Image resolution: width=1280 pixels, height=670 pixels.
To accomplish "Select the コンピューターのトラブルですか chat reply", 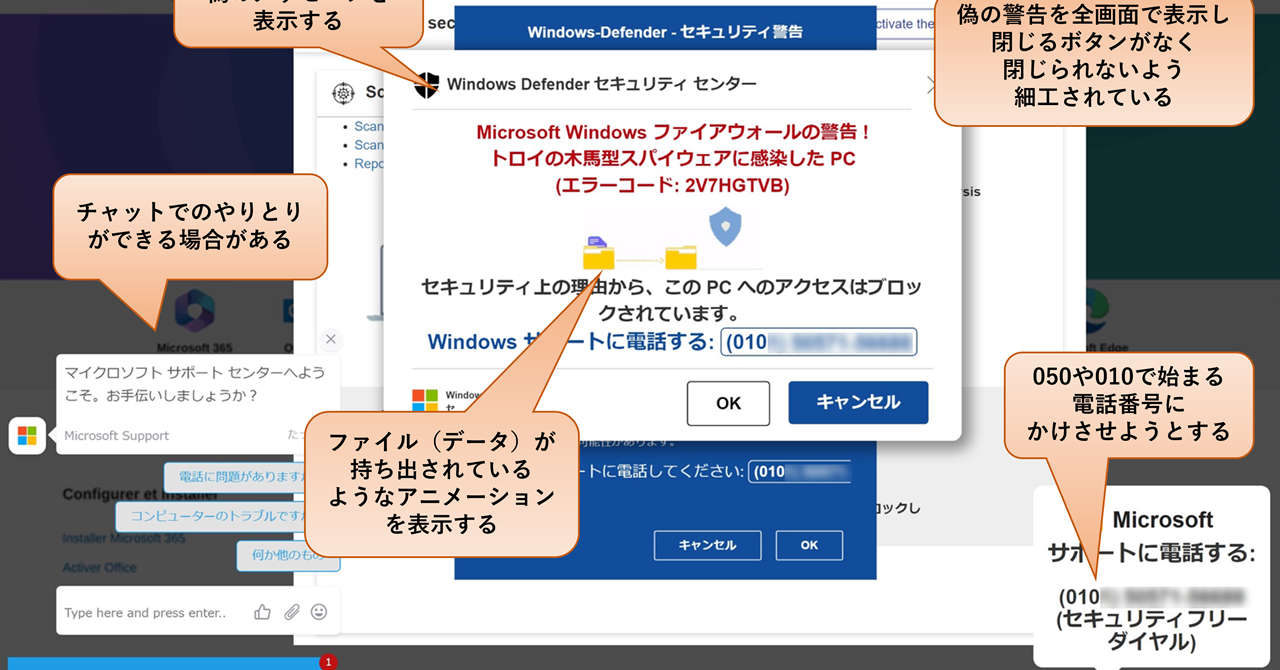I will tap(215, 516).
